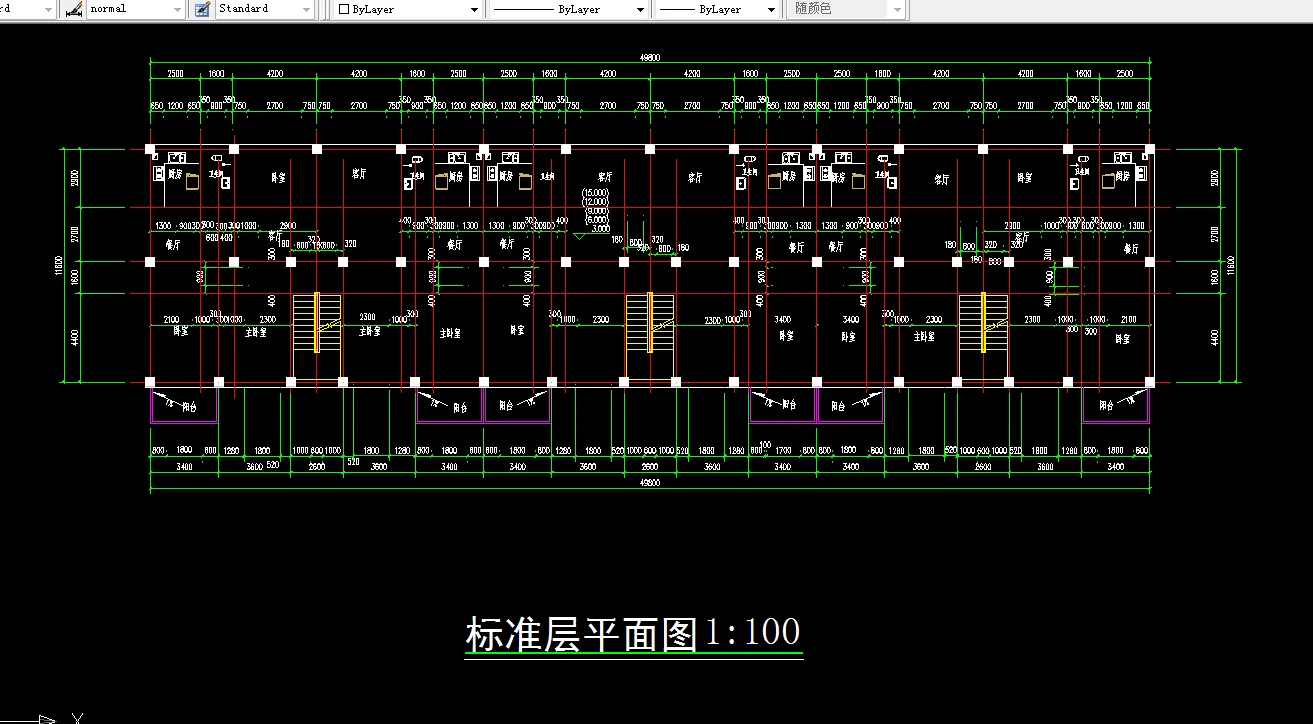Select the left-side 11600 vertical dimension
This screenshot has width=1313, height=724.
(60, 265)
